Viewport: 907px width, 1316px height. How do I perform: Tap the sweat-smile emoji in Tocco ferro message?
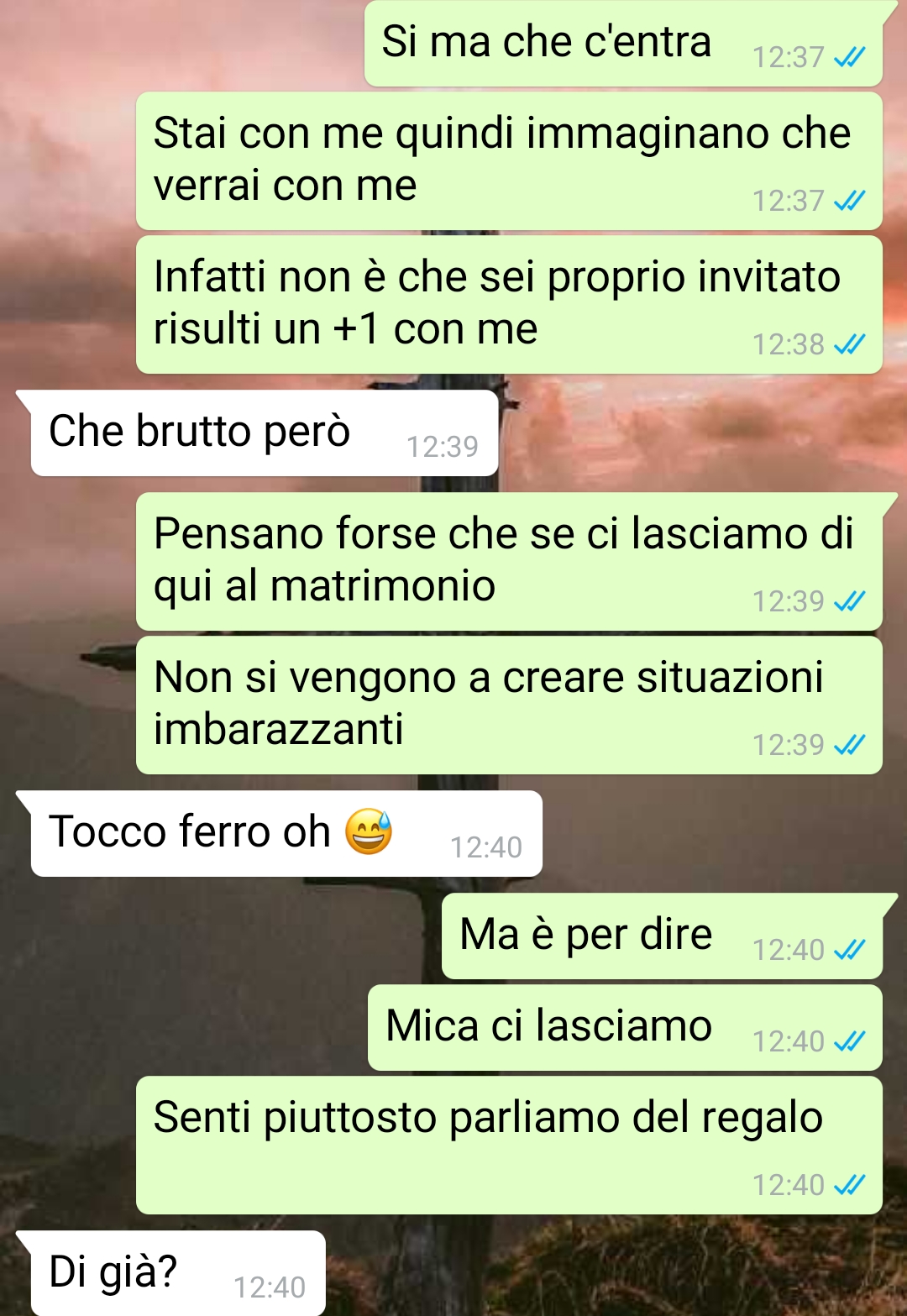point(369,831)
